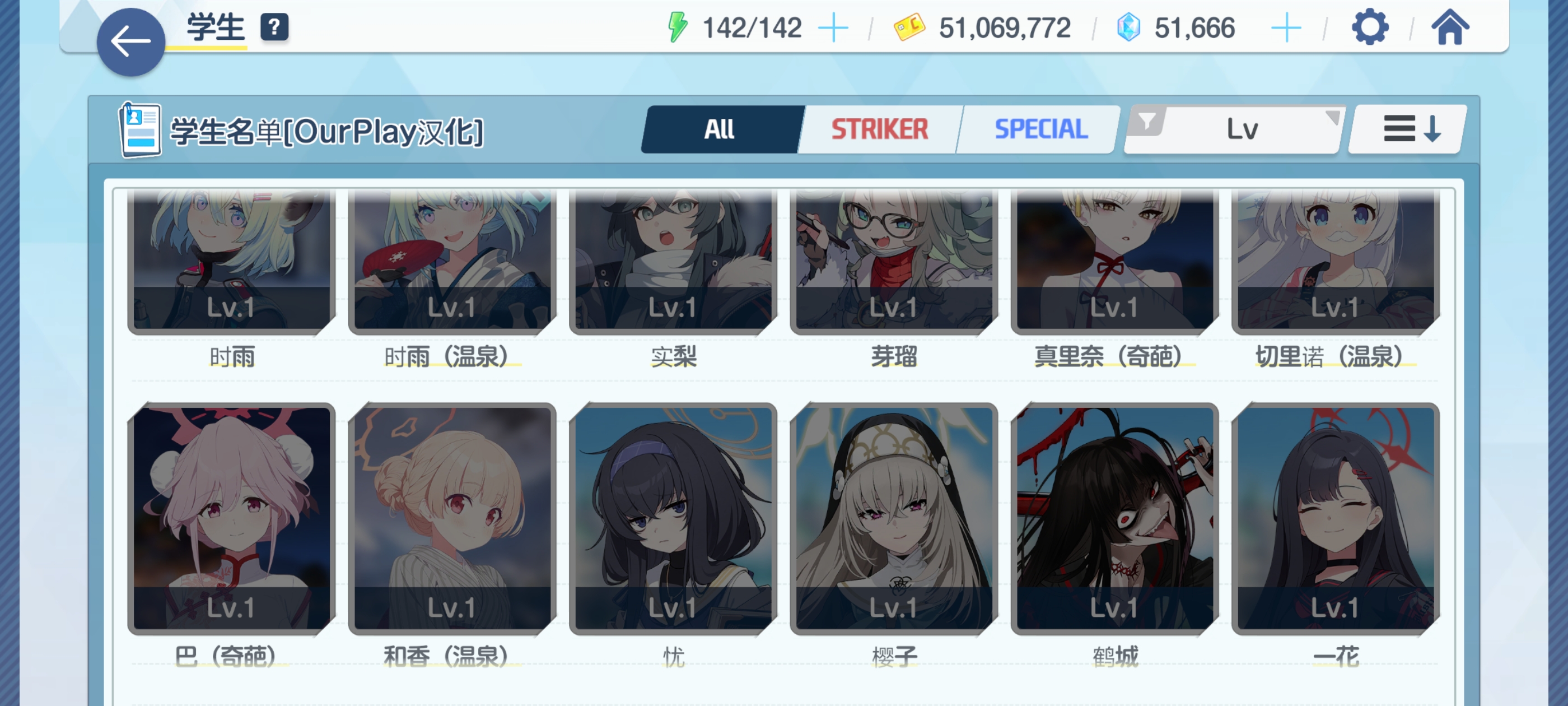Open the filter funnel icon

coord(1147,120)
